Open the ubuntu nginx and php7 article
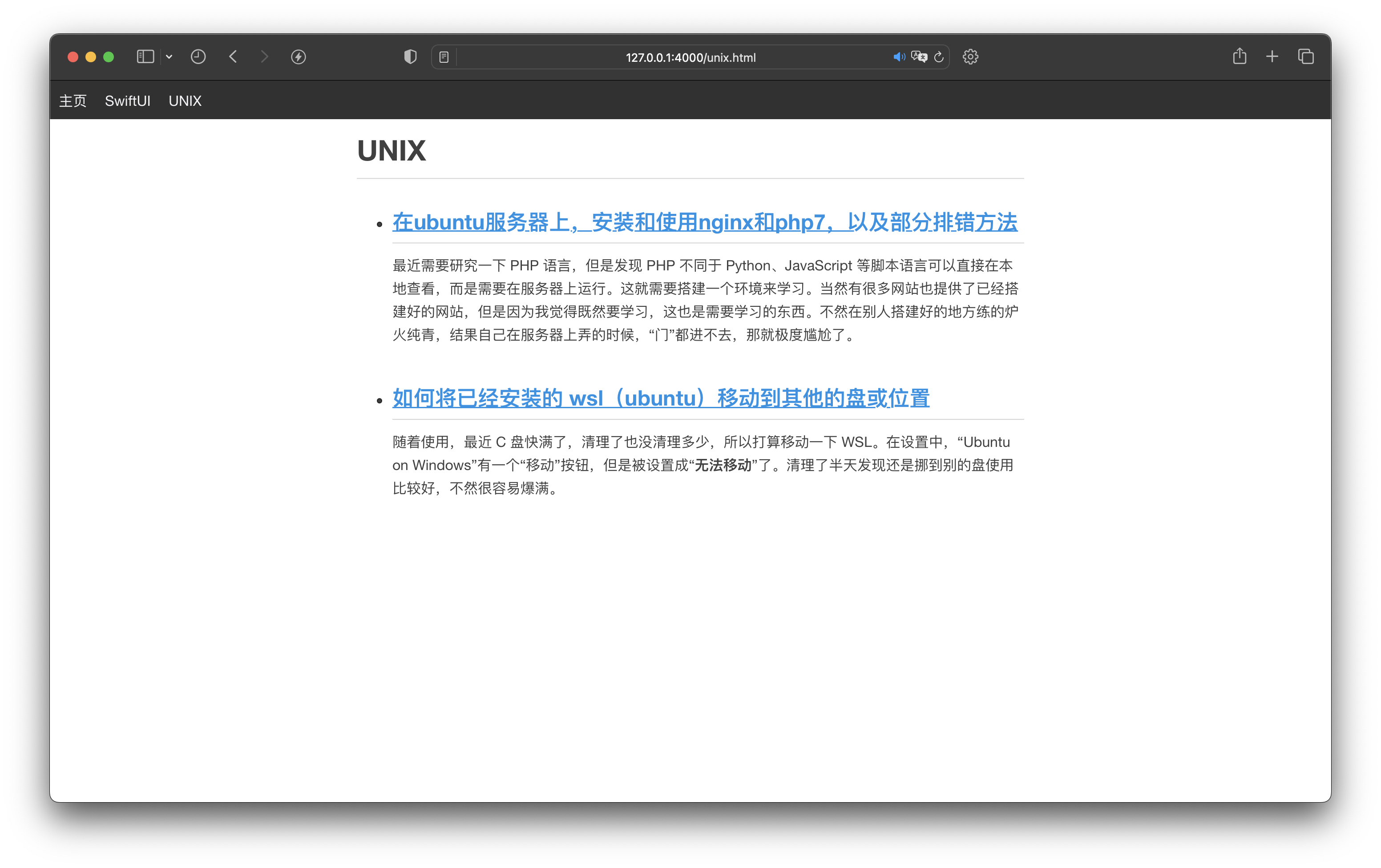The image size is (1381, 868). 705,222
